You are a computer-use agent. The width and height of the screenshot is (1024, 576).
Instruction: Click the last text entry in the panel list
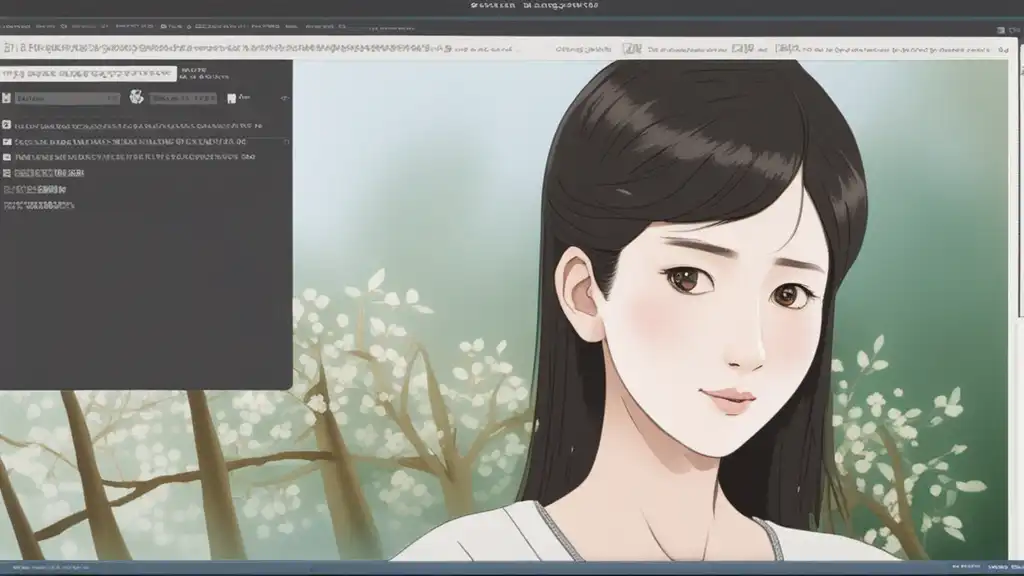tap(38, 205)
